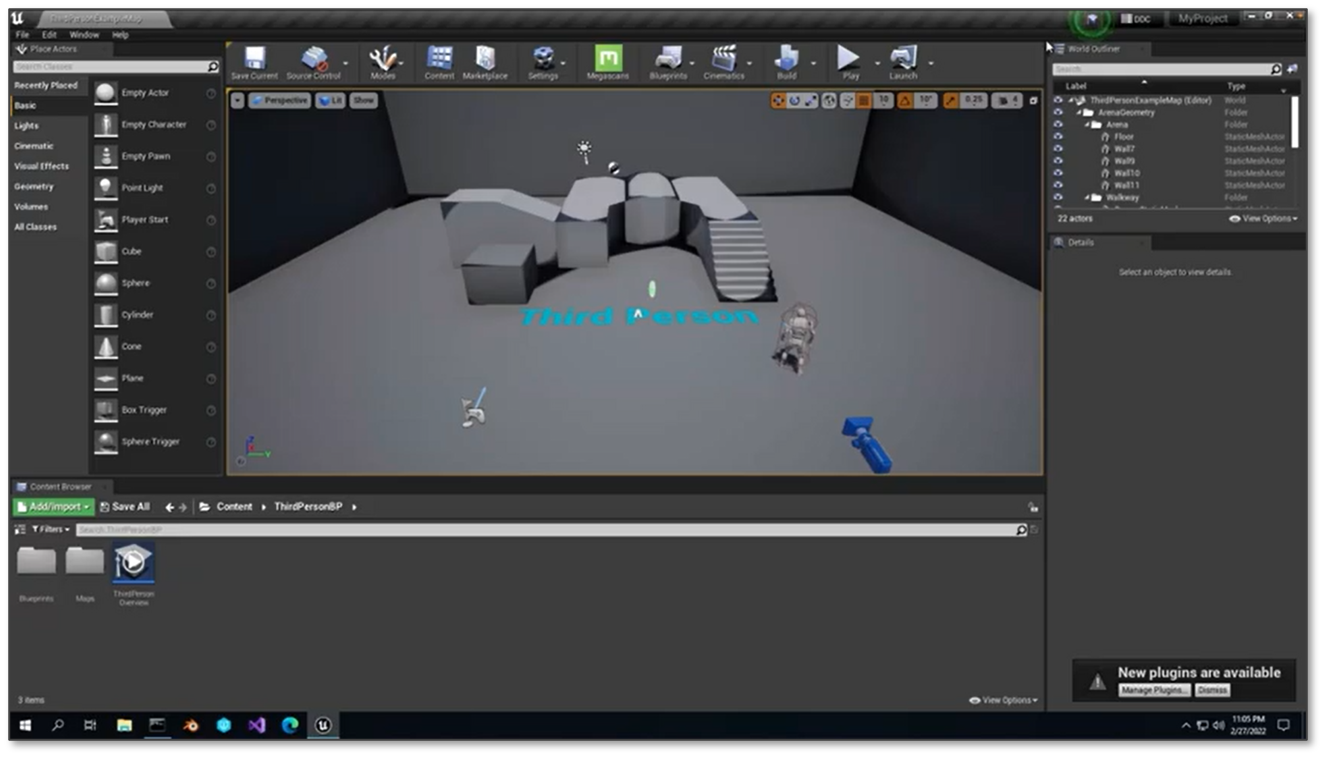Select Empty Character in Place Actors

155,125
